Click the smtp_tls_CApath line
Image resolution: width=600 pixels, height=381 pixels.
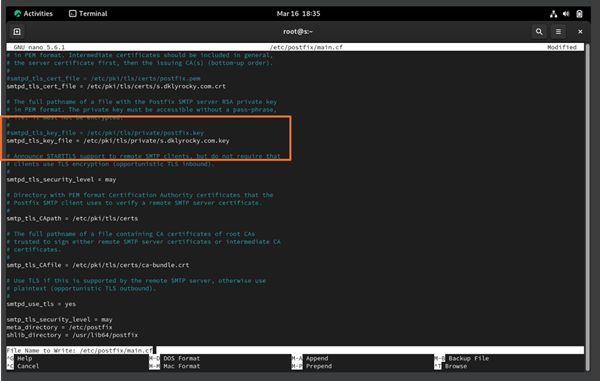tap(72, 218)
